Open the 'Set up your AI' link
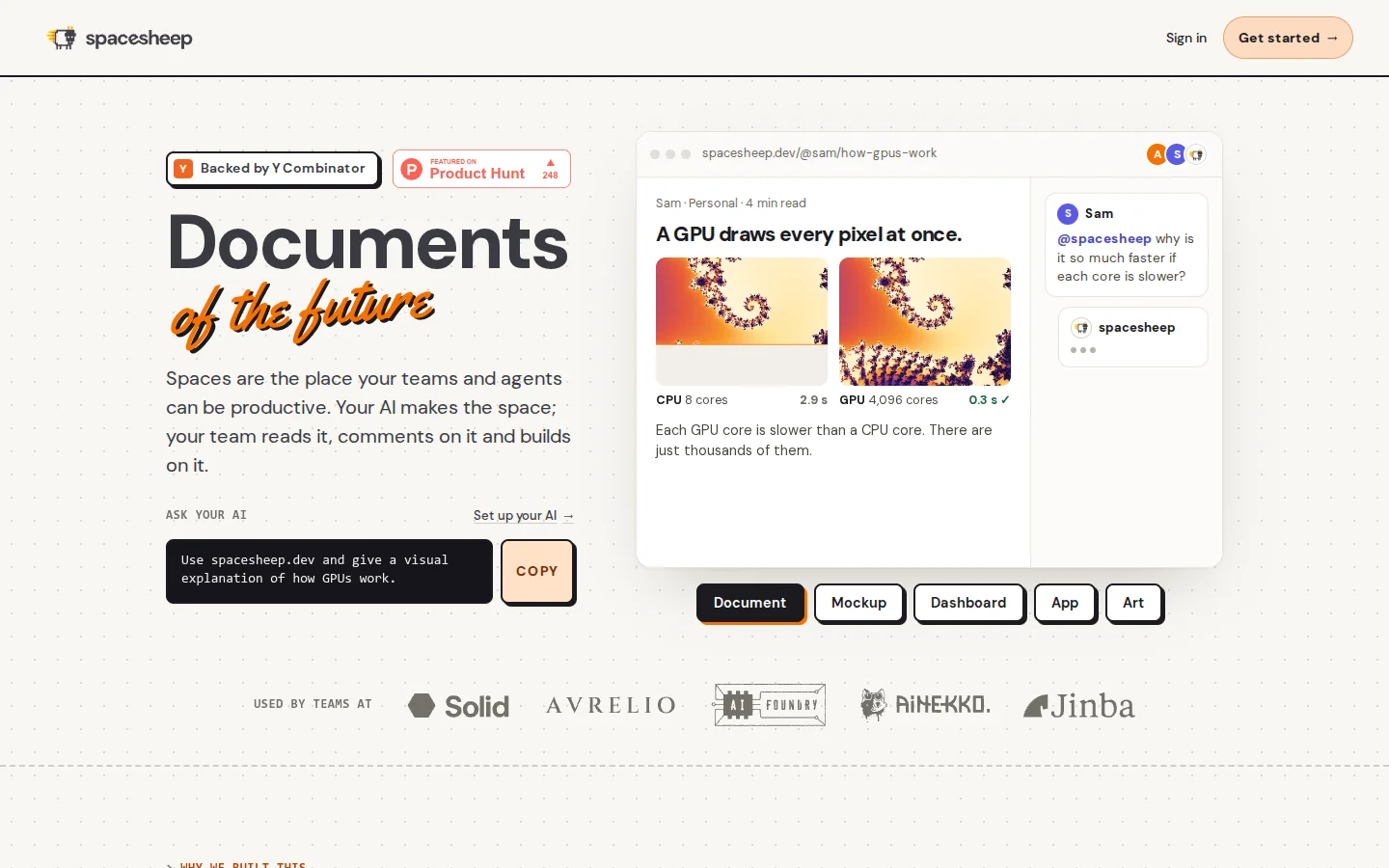 pos(524,516)
